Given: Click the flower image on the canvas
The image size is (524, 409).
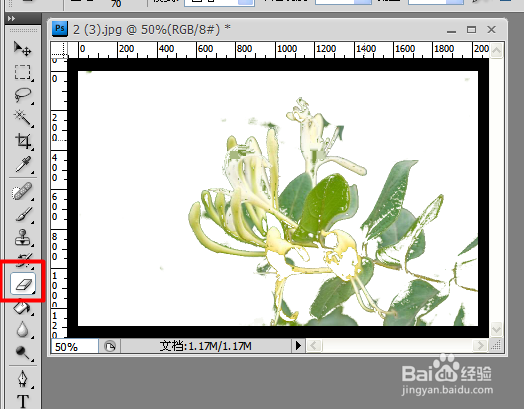Looking at the screenshot, I should pos(278,198).
